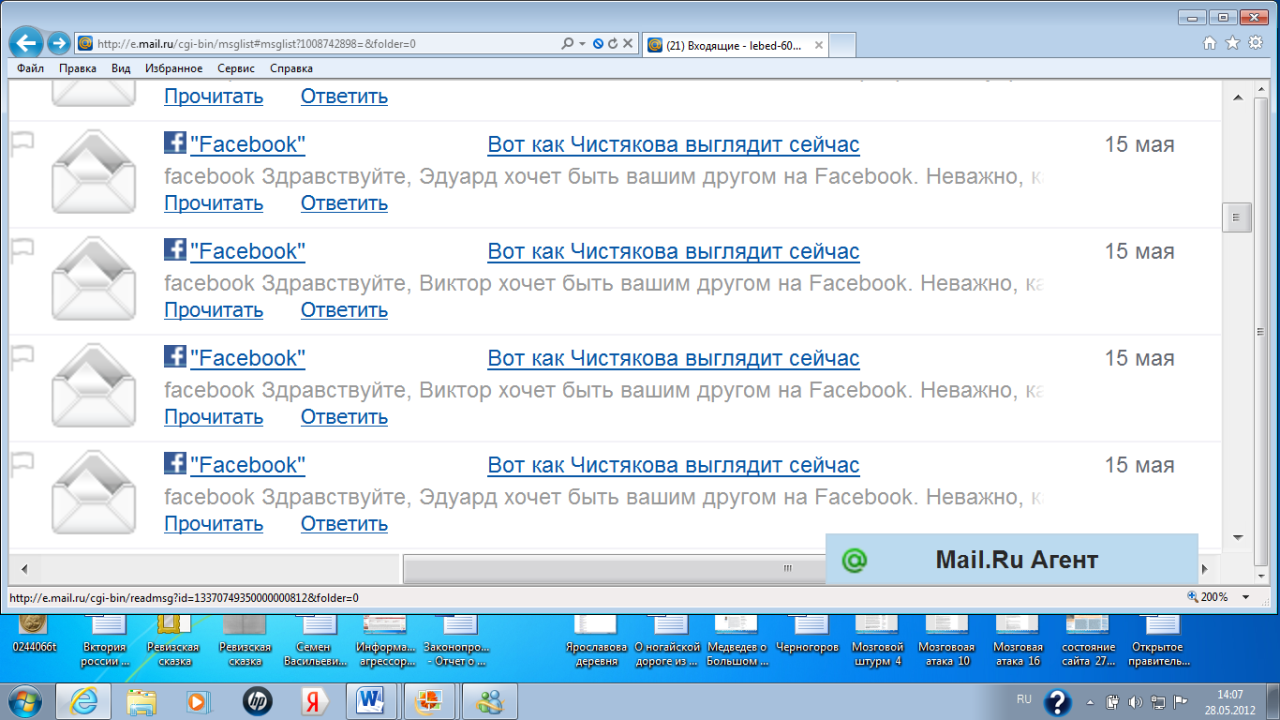Click the vertical scrollbar up arrow
This screenshot has height=720, width=1280.
tap(1236, 96)
